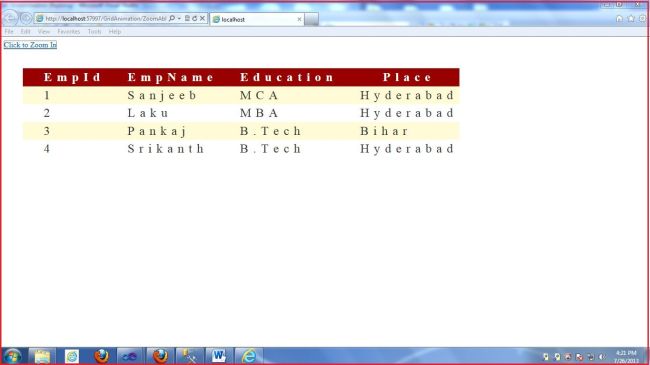This screenshot has width=650, height=365.
Task: Go to the Home page icon
Action: coord(619,18)
